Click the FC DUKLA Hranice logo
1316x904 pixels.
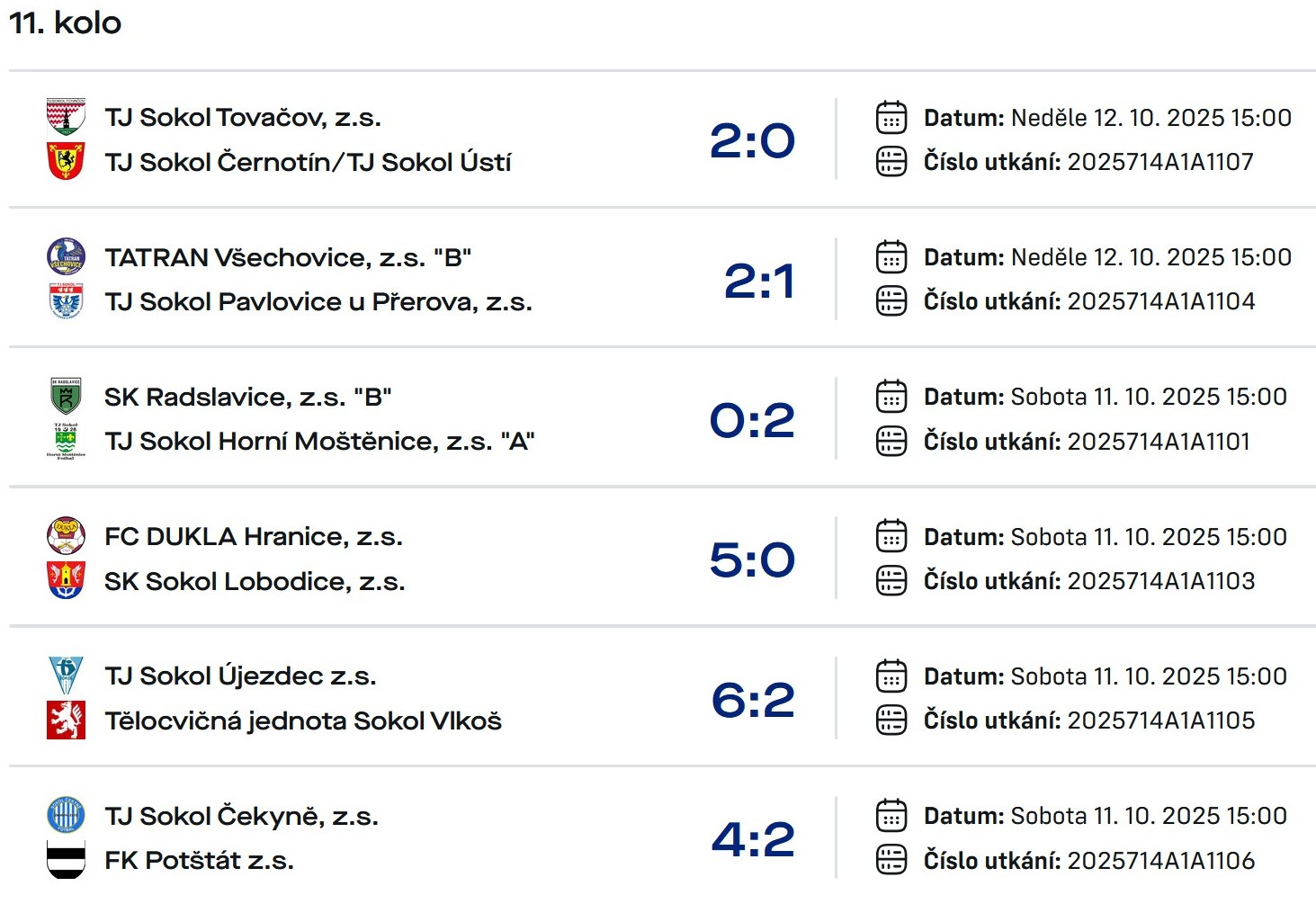pos(66,536)
